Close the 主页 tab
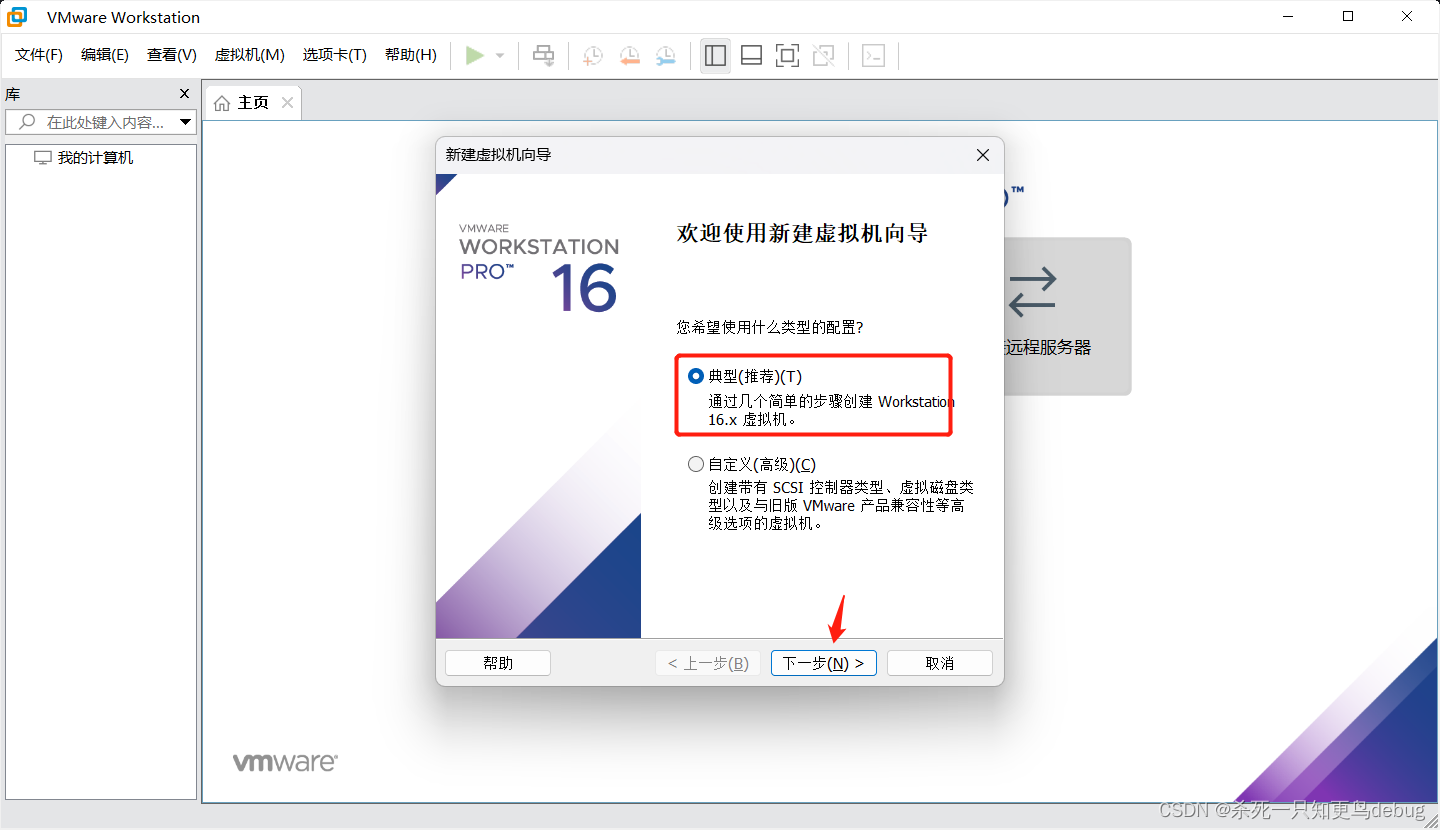 pos(288,103)
